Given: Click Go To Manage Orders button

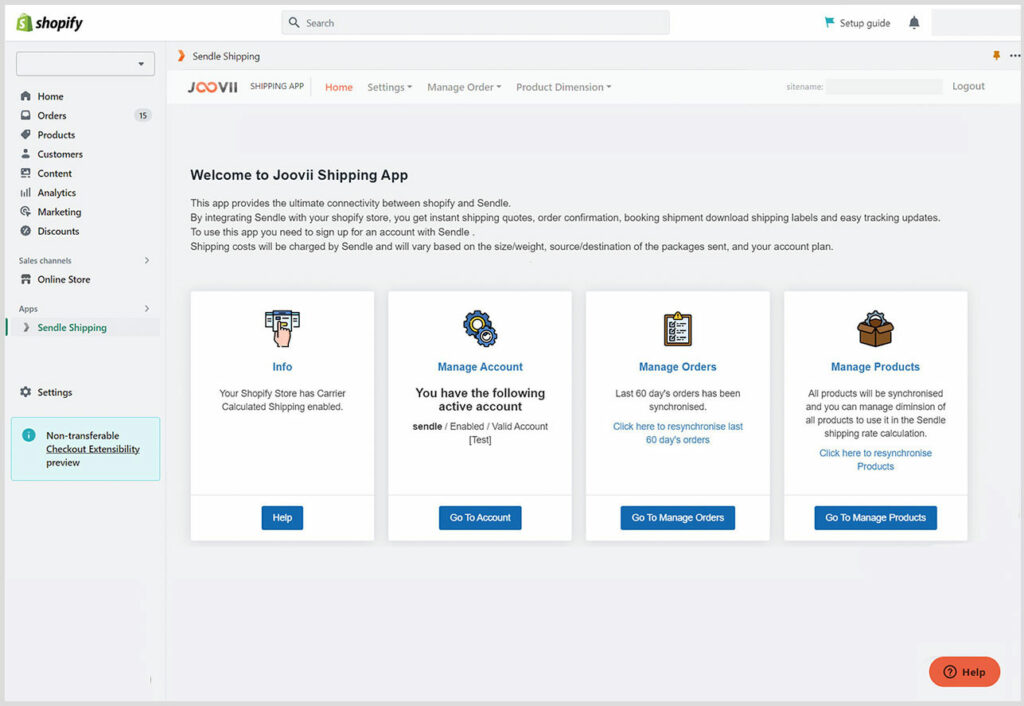Looking at the screenshot, I should pos(677,517).
